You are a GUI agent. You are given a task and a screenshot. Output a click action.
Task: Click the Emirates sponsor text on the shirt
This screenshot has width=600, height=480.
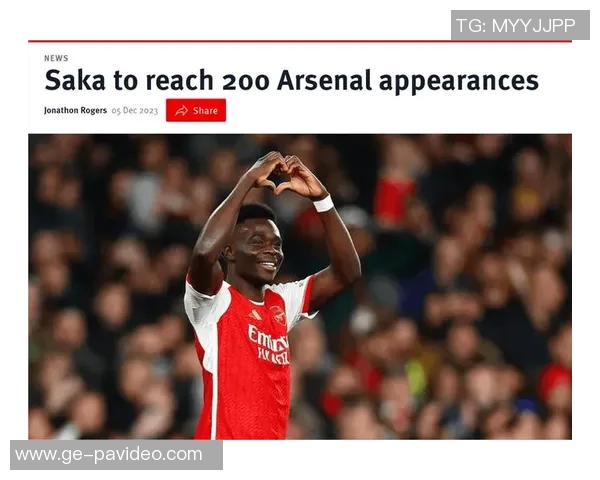(x=269, y=344)
